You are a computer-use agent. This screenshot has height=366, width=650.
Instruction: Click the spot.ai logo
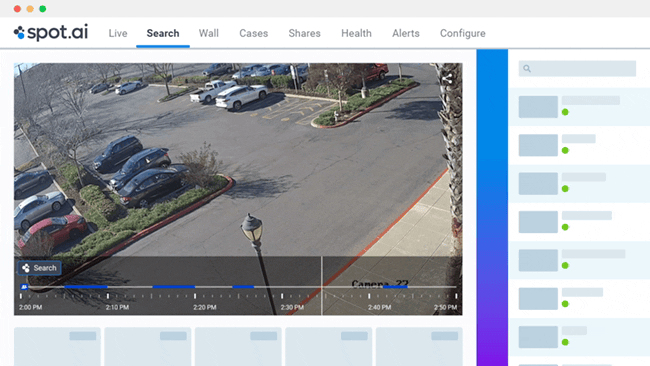coord(51,33)
